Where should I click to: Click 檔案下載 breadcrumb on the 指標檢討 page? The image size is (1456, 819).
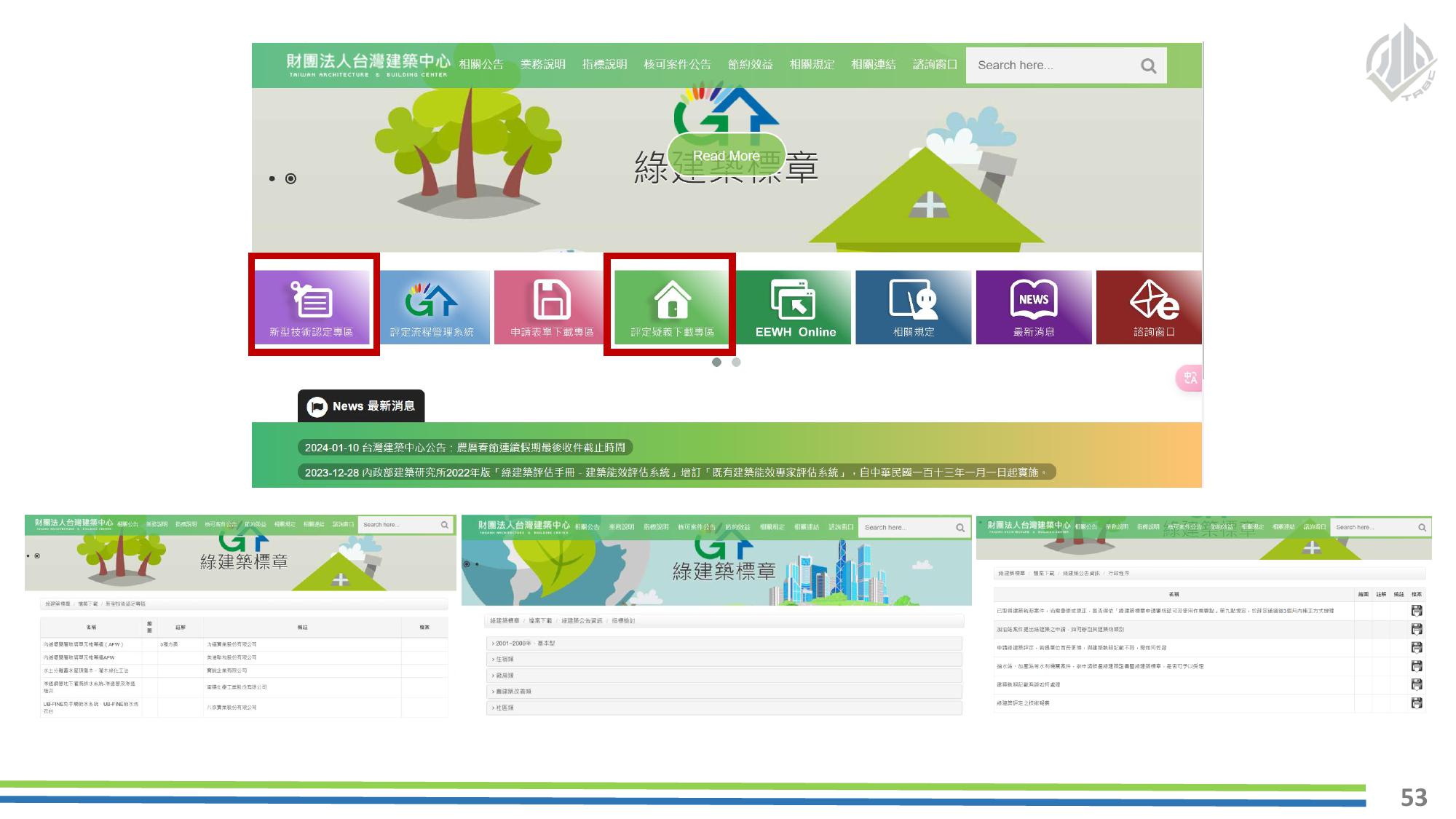click(540, 621)
